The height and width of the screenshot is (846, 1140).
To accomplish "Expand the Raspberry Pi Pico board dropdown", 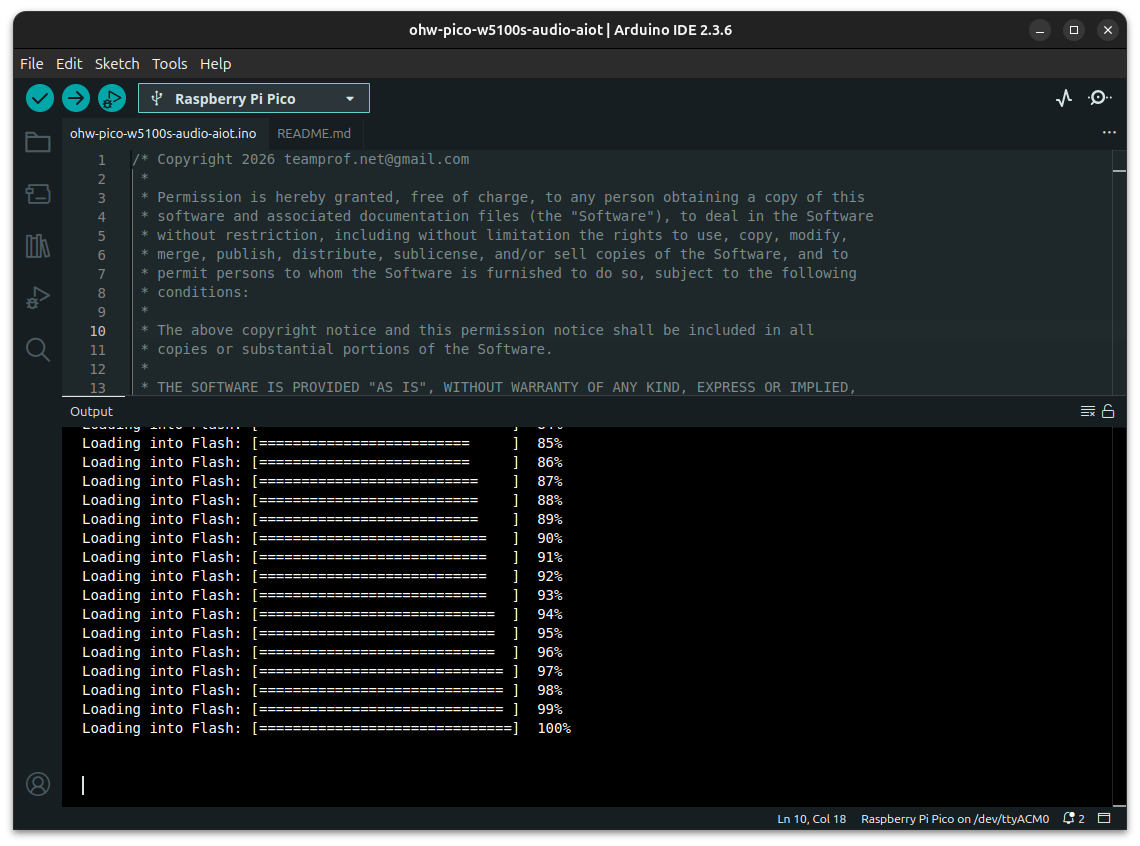I will click(254, 98).
